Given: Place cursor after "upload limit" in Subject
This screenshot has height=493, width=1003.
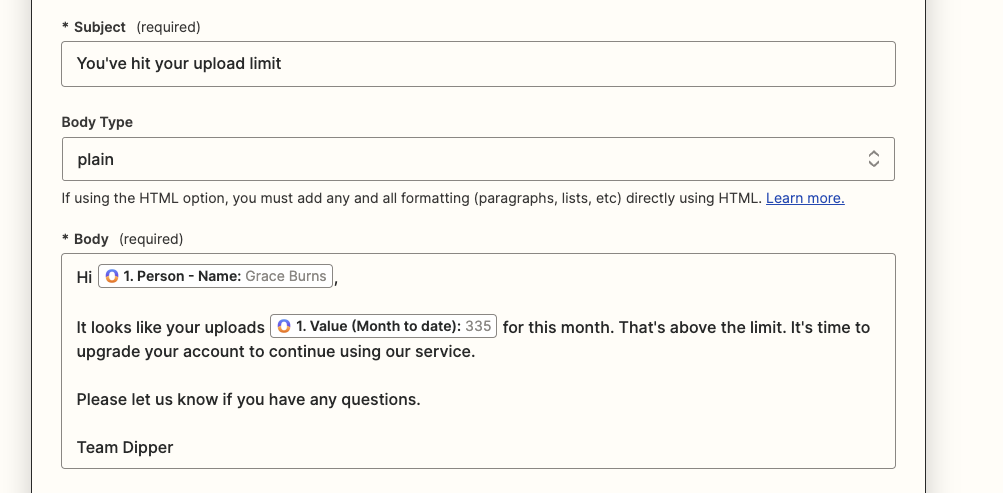Looking at the screenshot, I should click(x=282, y=64).
